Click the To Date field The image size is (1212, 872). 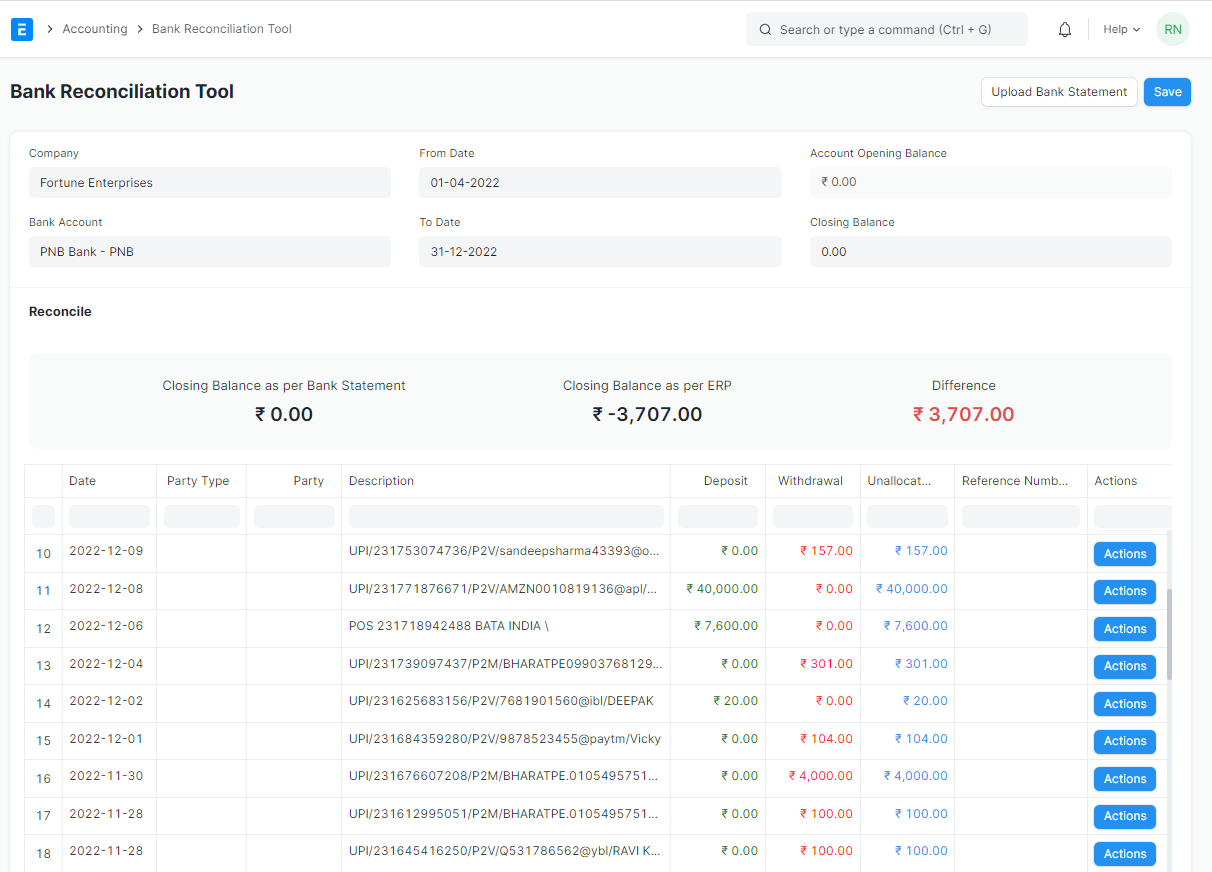[600, 252]
